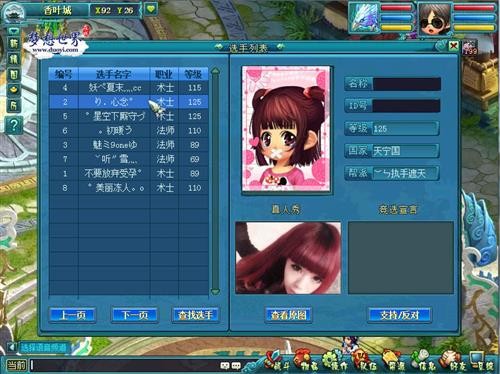Click the character's blue mana bar
Viewport: 500px width, 374px height.
[x=473, y=18]
